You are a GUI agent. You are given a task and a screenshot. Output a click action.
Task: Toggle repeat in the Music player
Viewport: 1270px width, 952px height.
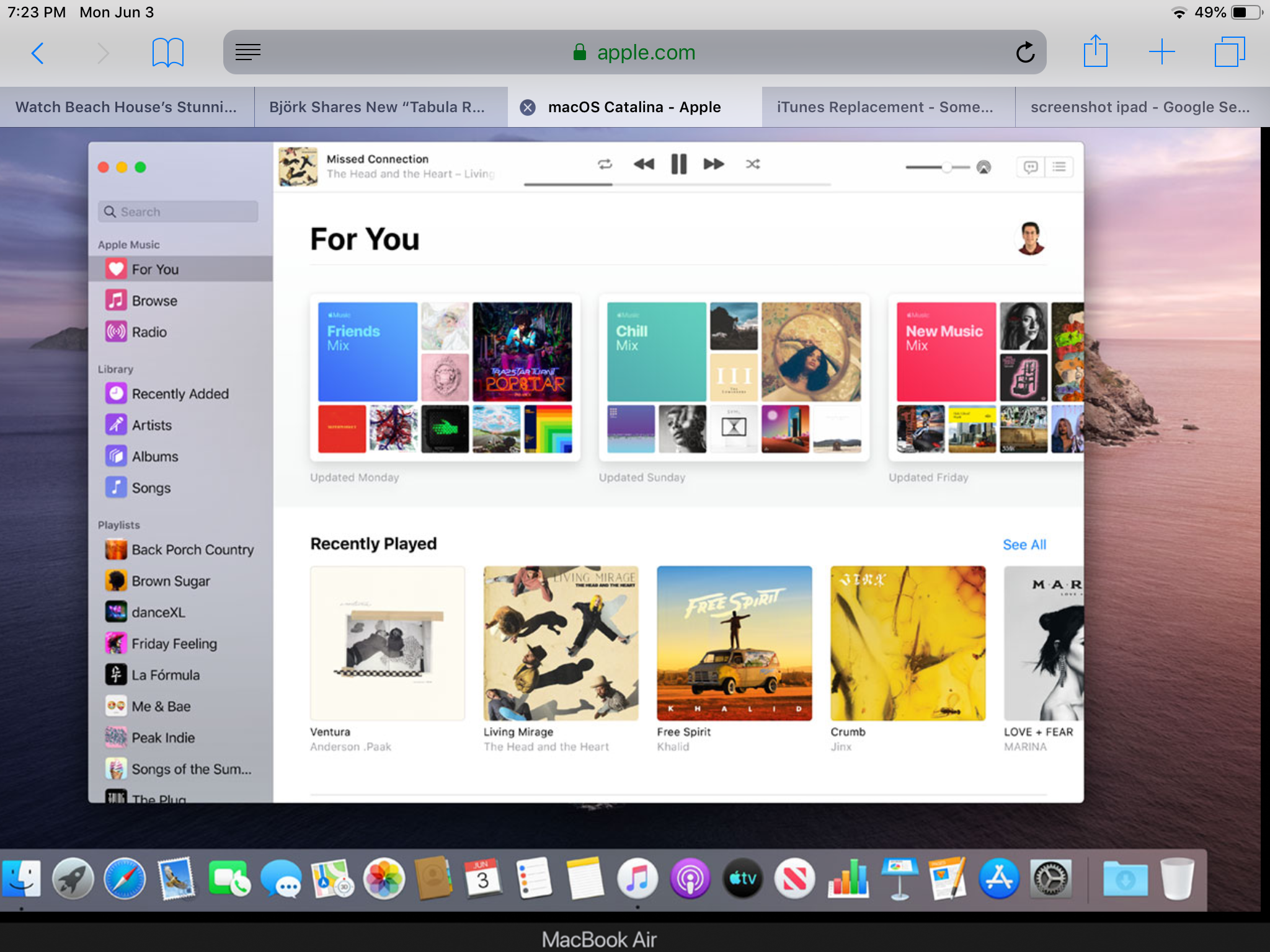[x=605, y=164]
